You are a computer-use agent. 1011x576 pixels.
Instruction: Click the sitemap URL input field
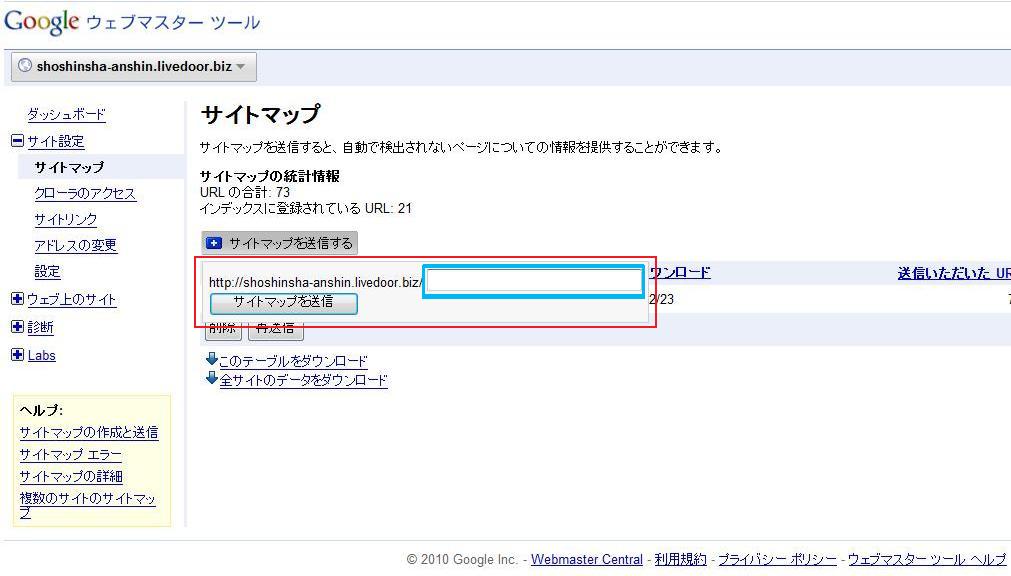tap(534, 281)
